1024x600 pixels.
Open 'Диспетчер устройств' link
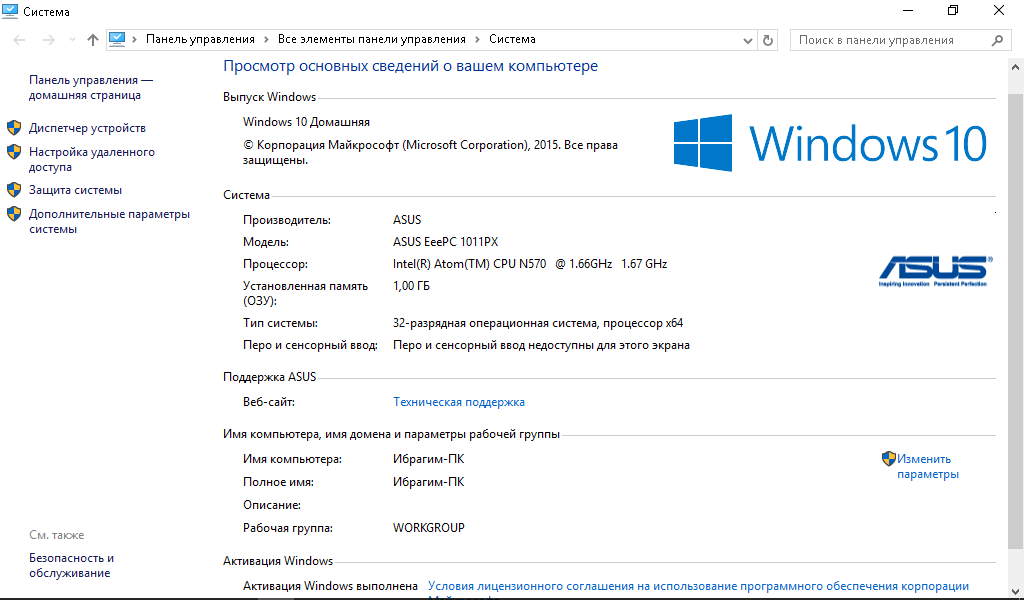click(x=87, y=128)
